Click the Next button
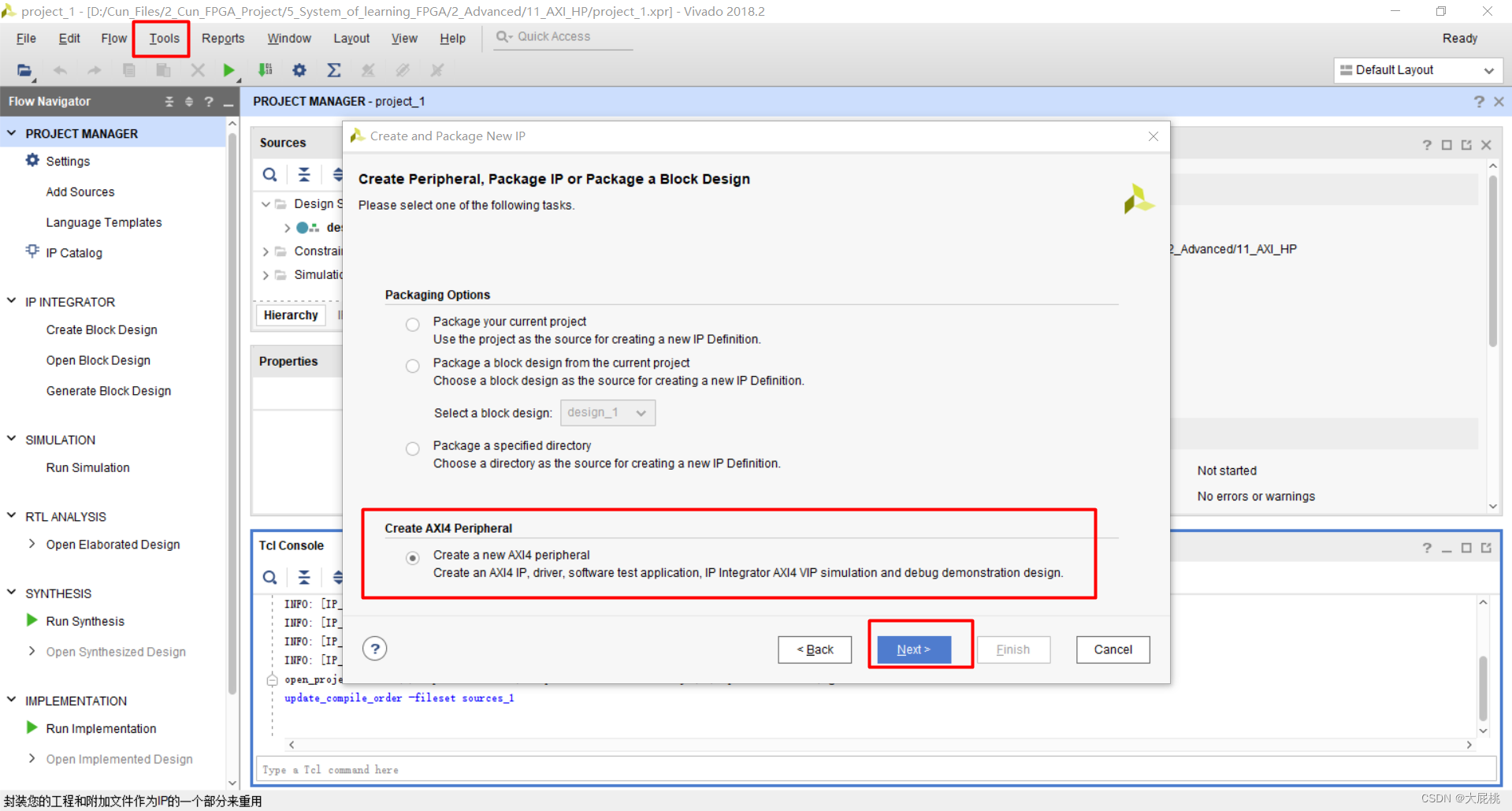 click(x=914, y=649)
